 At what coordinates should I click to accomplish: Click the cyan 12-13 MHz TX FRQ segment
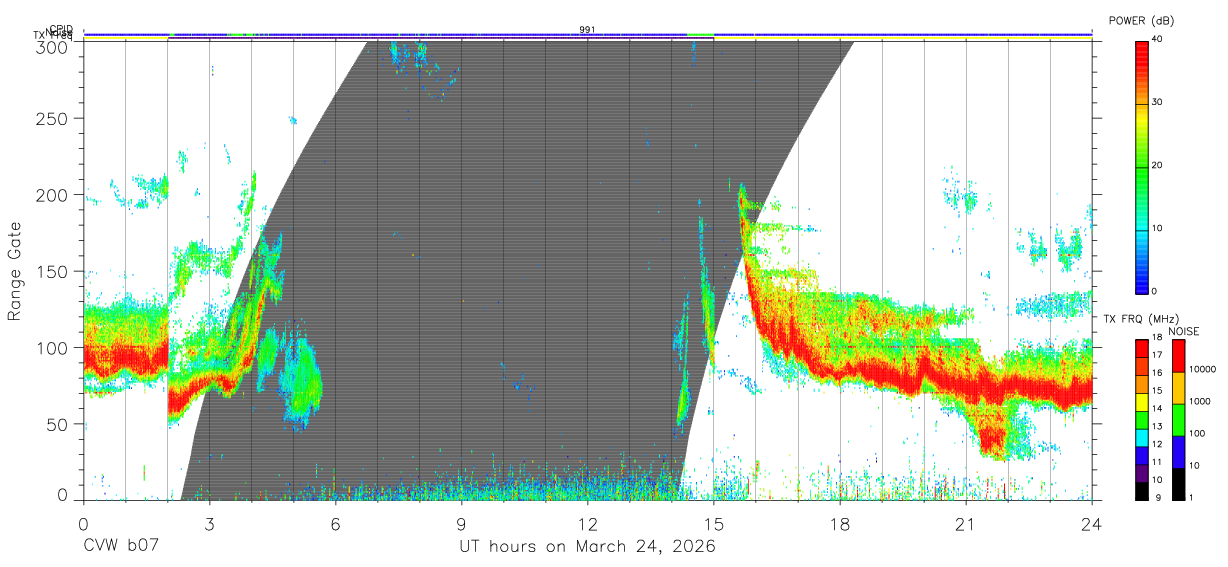click(x=1142, y=436)
